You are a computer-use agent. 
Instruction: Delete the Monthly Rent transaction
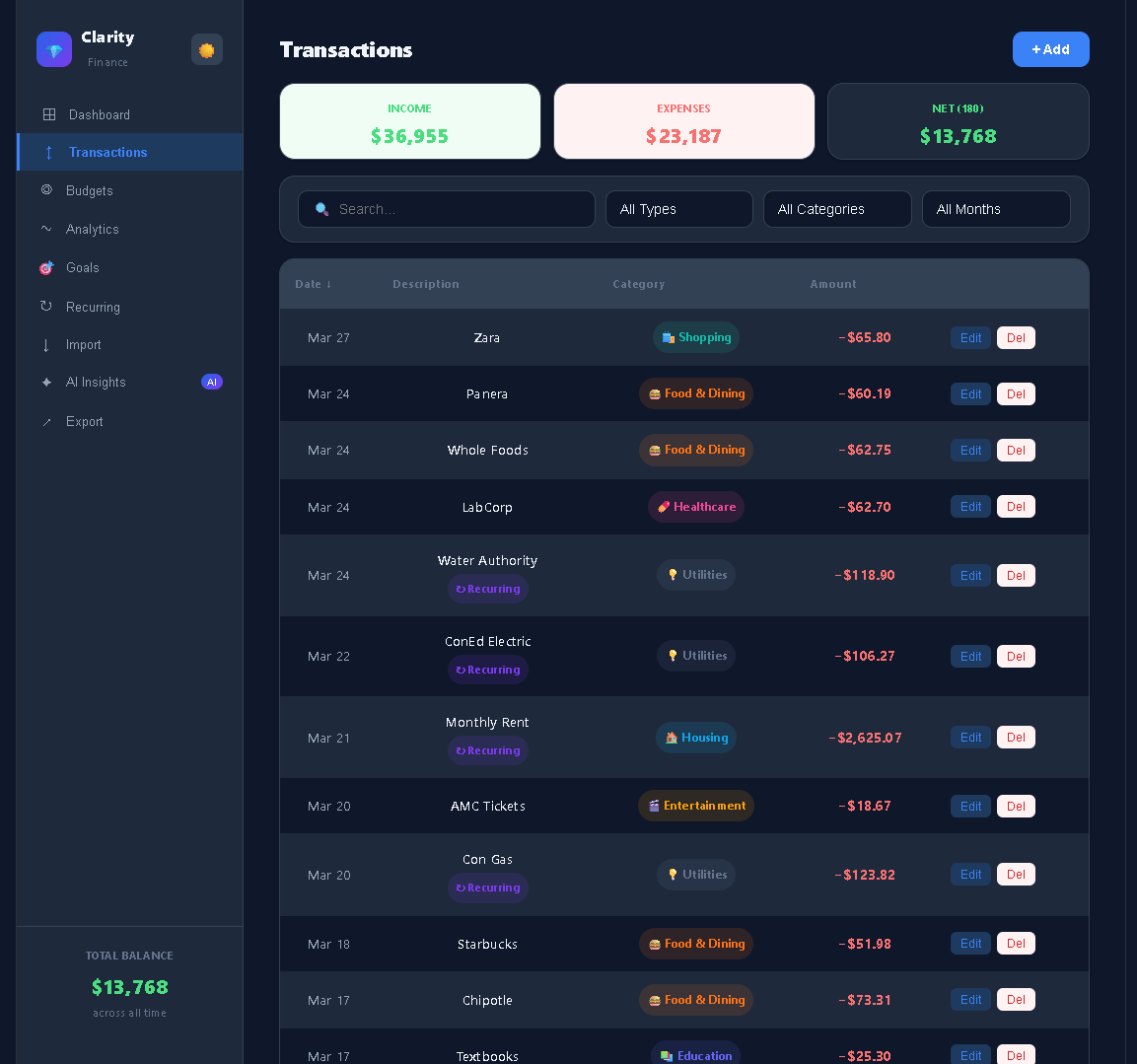pyautogui.click(x=1015, y=738)
